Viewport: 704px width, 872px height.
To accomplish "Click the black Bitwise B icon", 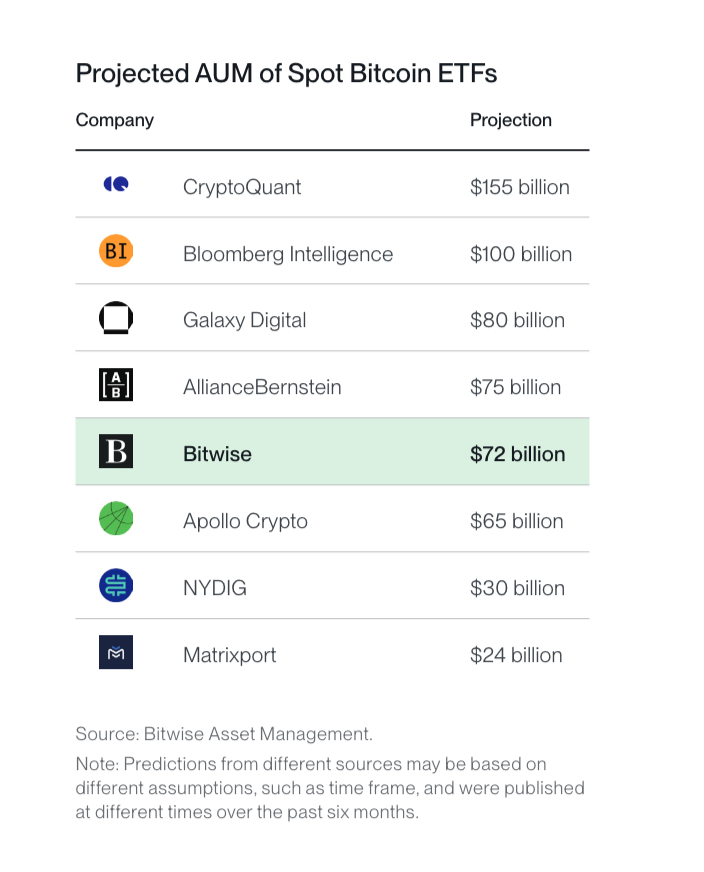I will [x=116, y=452].
